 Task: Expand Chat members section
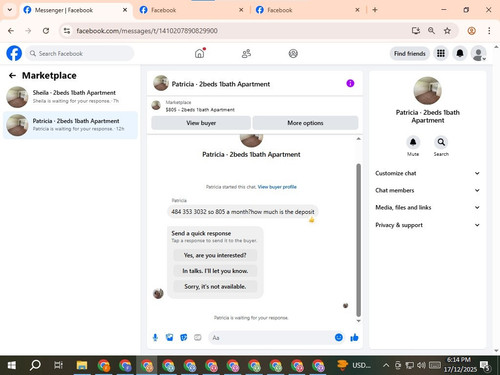coord(428,190)
